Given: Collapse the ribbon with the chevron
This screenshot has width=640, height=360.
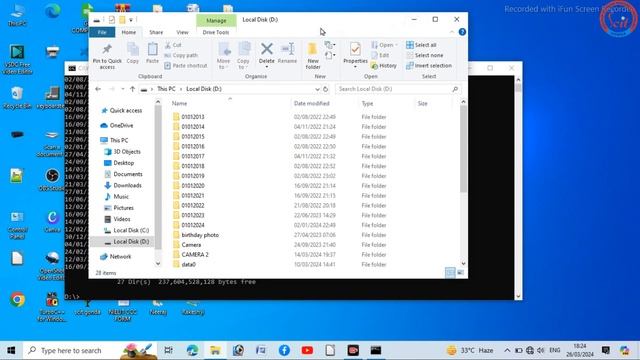Looking at the screenshot, I should point(452,32).
